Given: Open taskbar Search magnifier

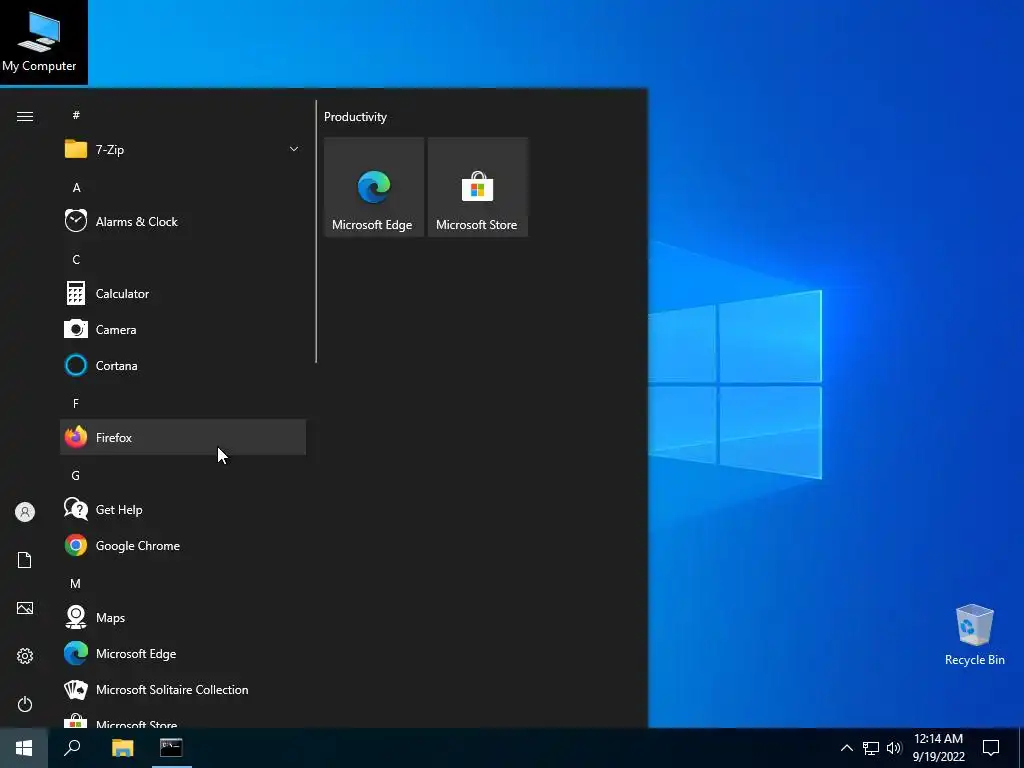Looking at the screenshot, I should point(72,748).
